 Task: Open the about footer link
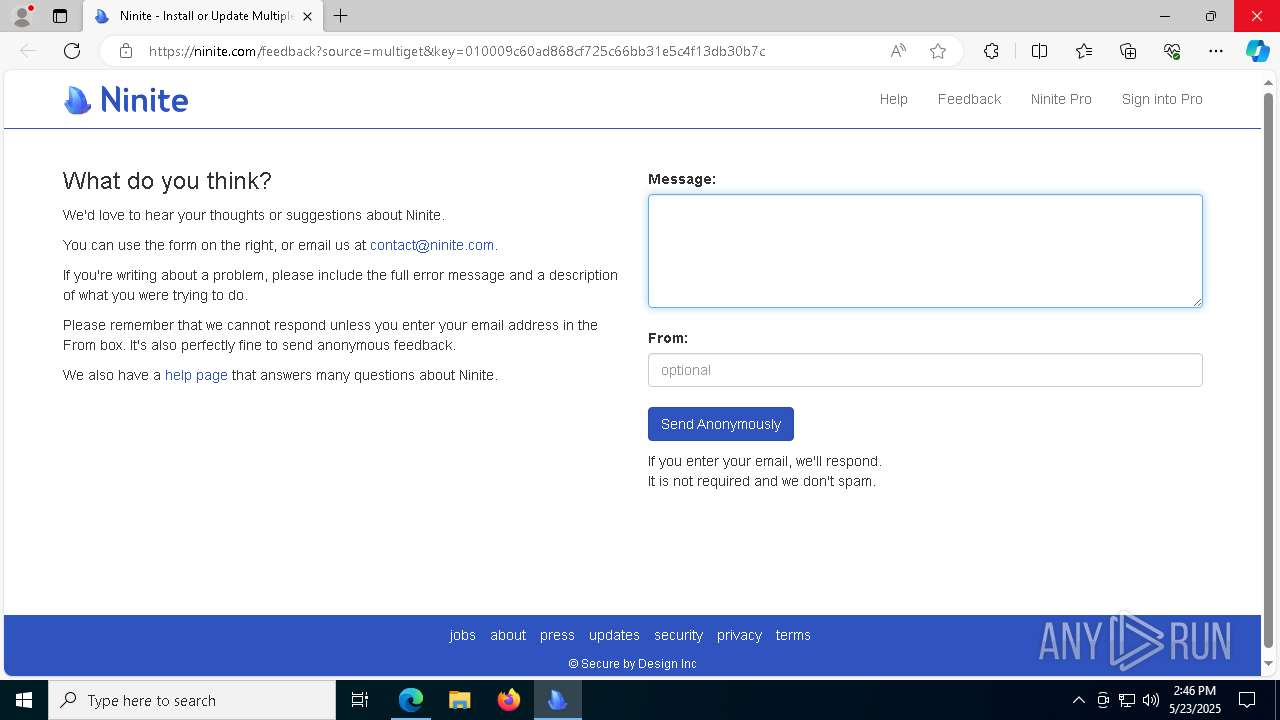pos(508,635)
